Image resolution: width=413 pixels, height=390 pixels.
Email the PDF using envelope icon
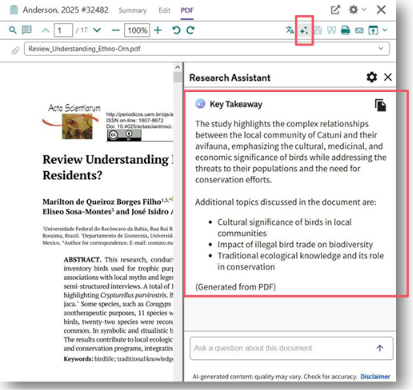coord(359,31)
